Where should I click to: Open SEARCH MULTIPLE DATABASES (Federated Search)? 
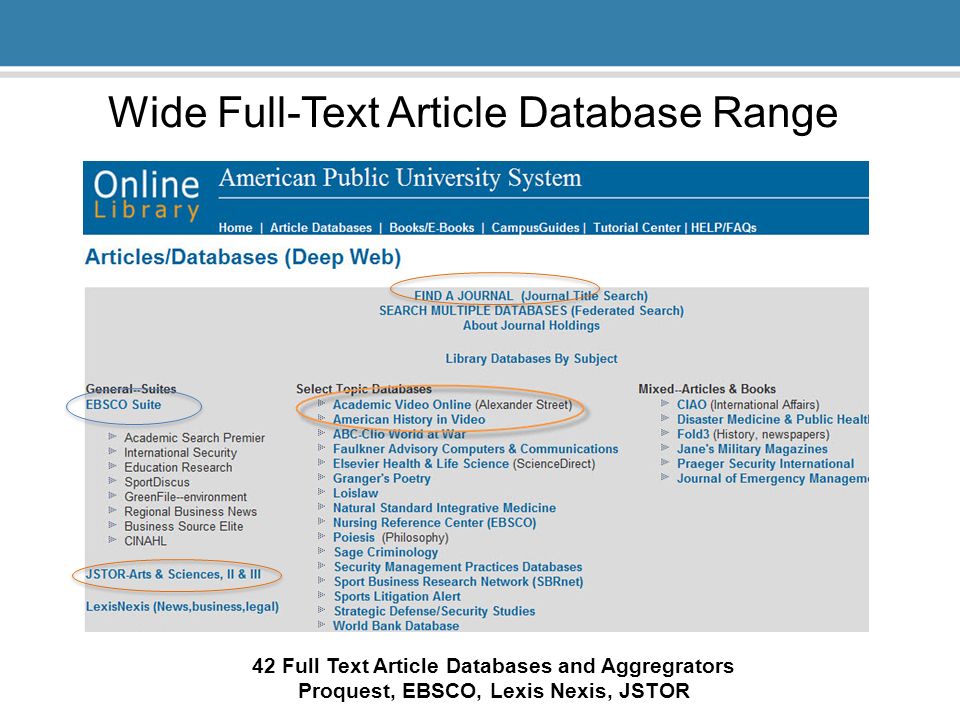(531, 310)
